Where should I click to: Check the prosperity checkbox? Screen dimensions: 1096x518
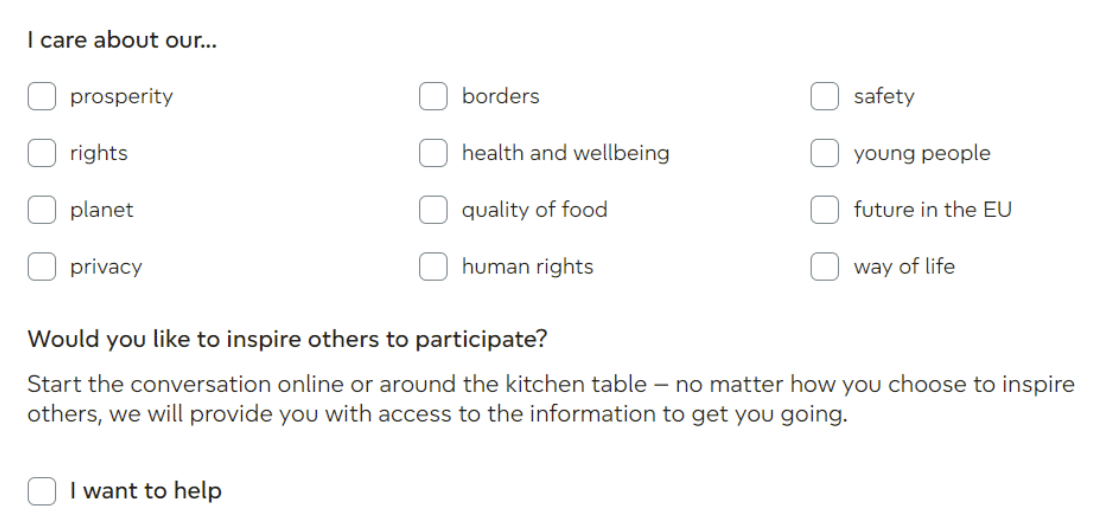[41, 96]
